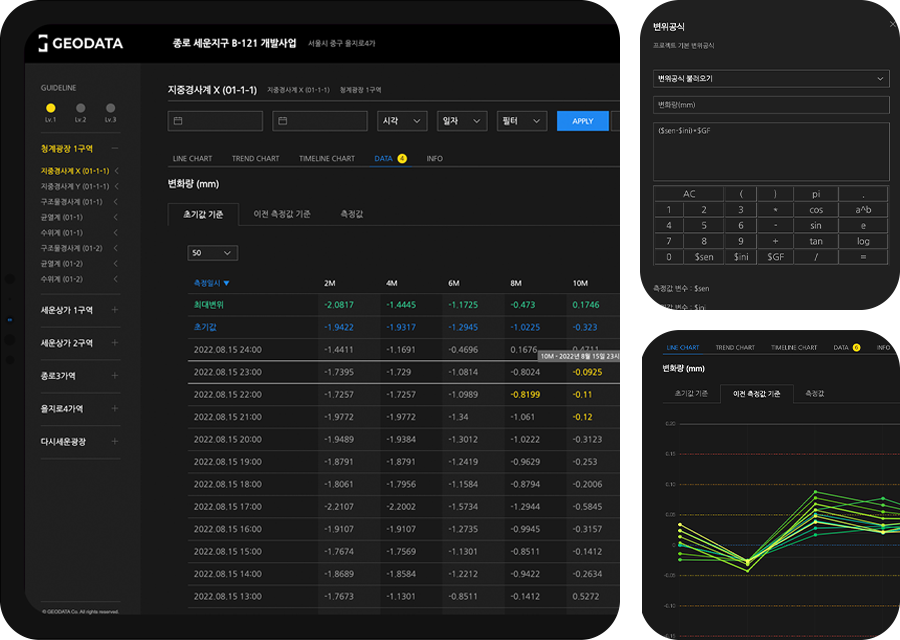The image size is (900, 640).
Task: Click the chevron next to 구조물경사계 (01-2)
Action: coord(116,249)
